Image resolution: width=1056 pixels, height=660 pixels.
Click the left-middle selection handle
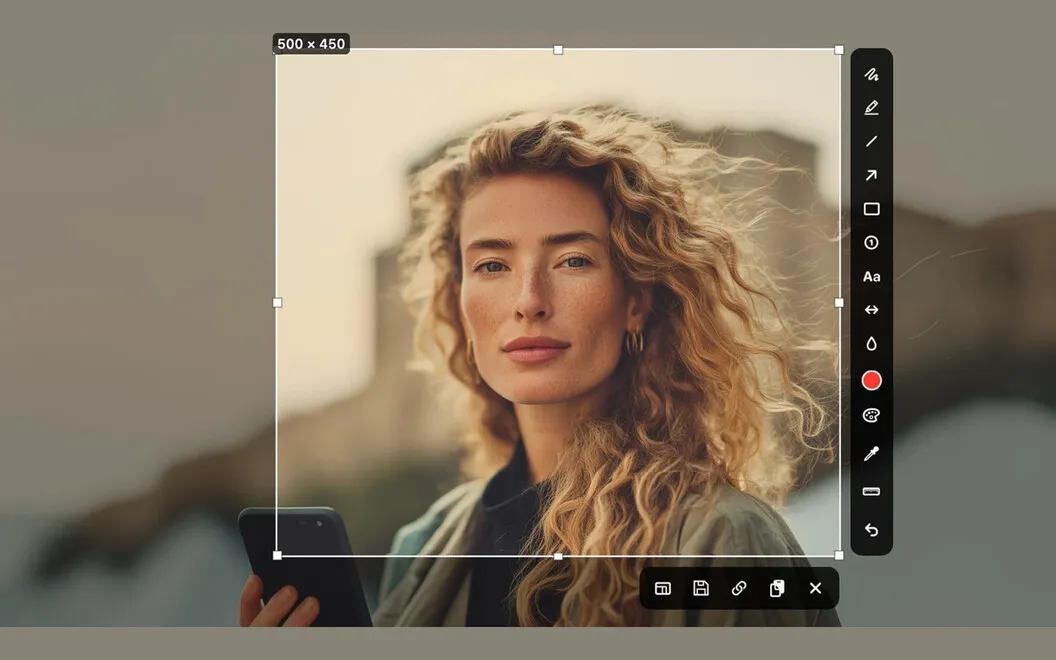click(x=277, y=303)
